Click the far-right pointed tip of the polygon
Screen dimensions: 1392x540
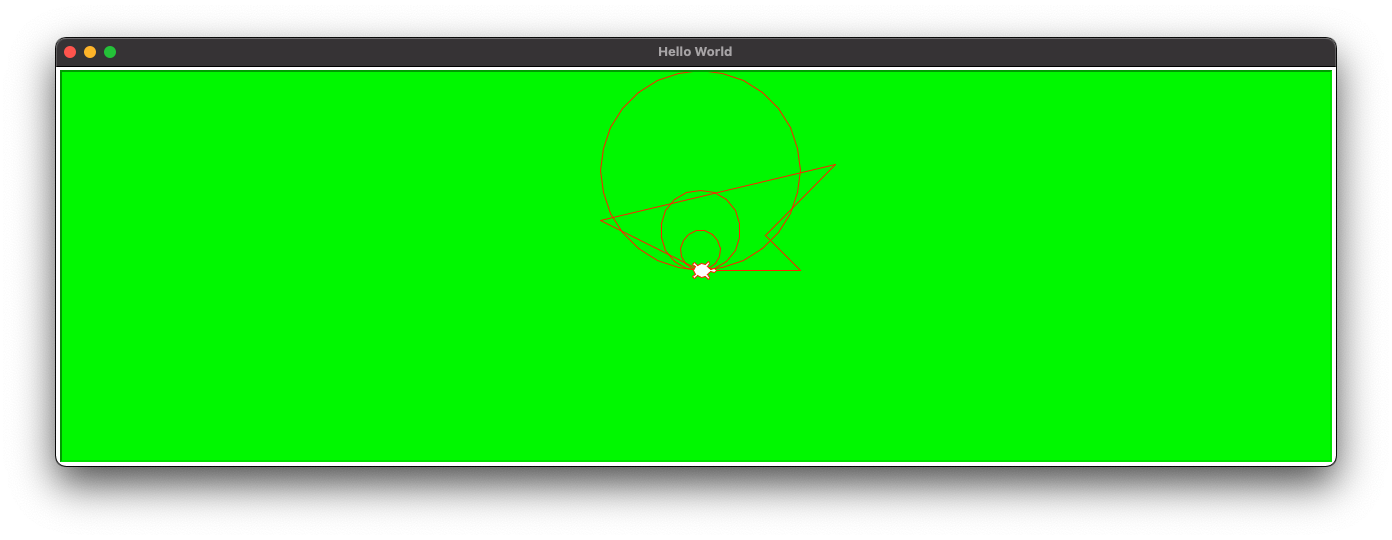(x=835, y=165)
